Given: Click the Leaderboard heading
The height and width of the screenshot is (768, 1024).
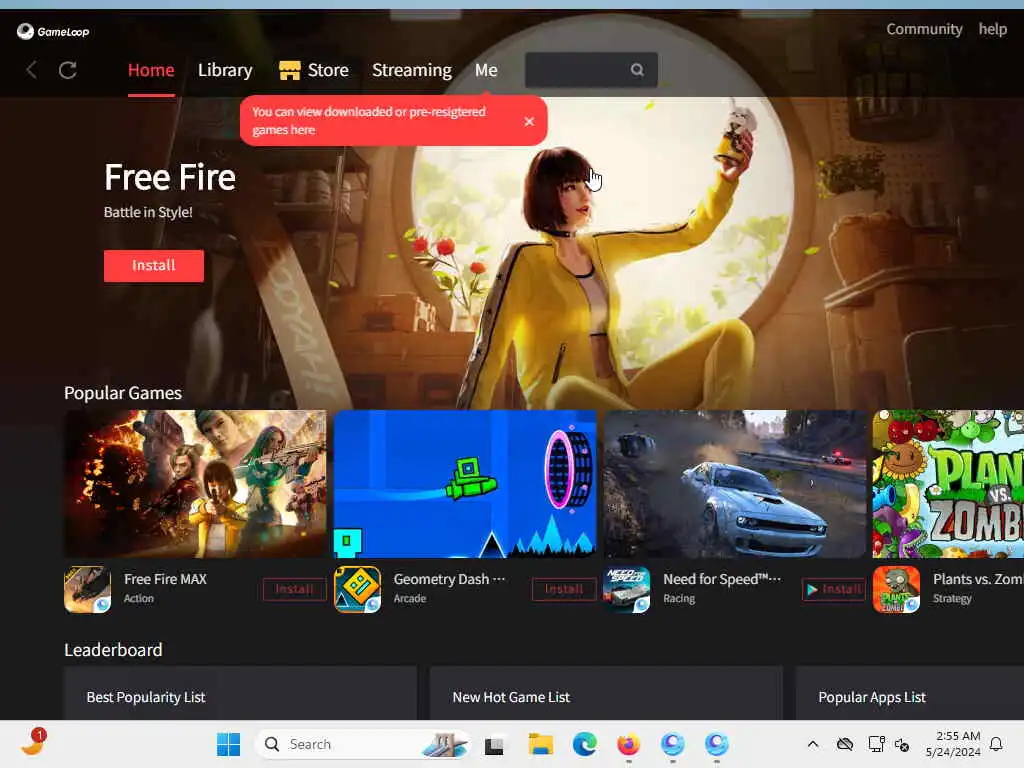Looking at the screenshot, I should tap(113, 650).
